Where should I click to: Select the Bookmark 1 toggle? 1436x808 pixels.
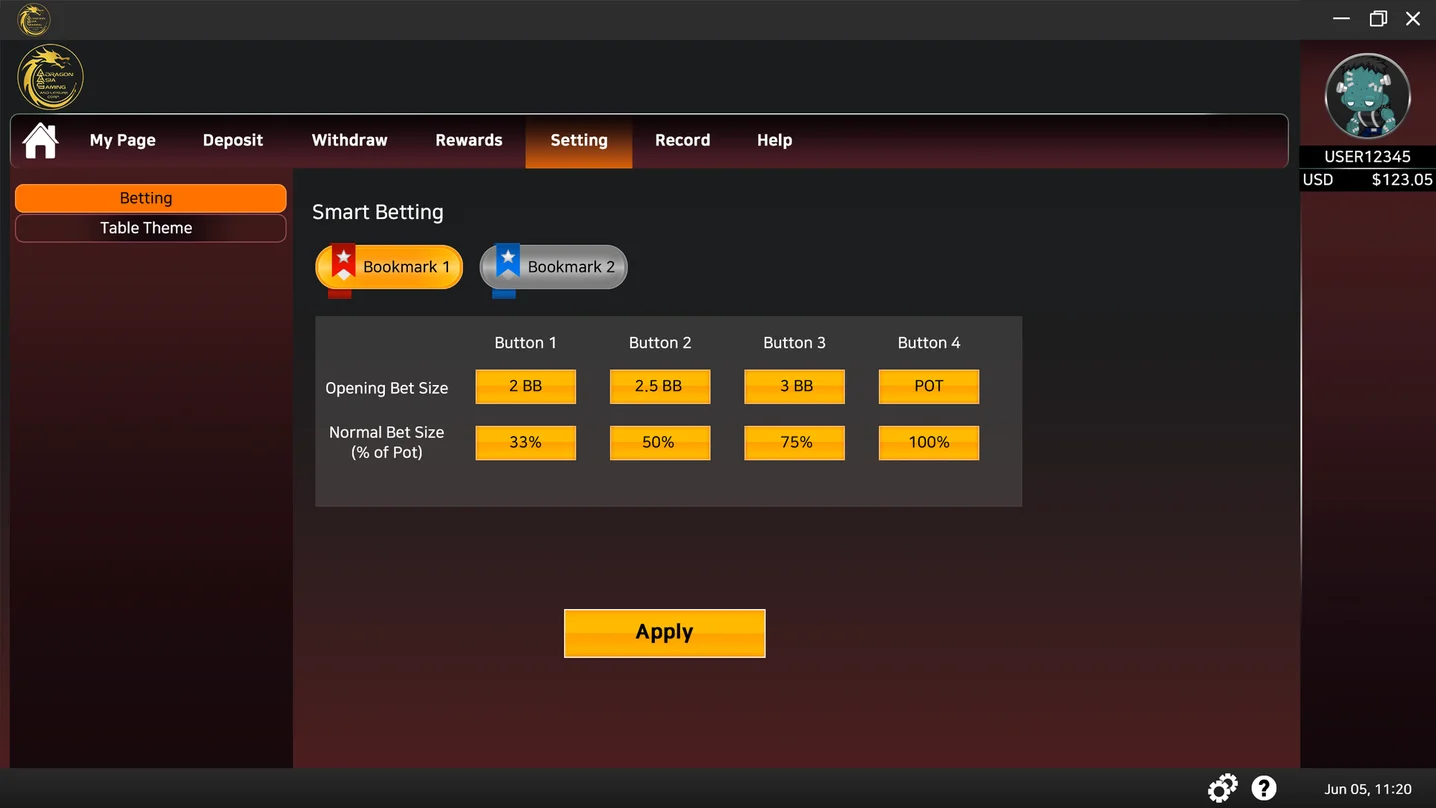pos(389,267)
